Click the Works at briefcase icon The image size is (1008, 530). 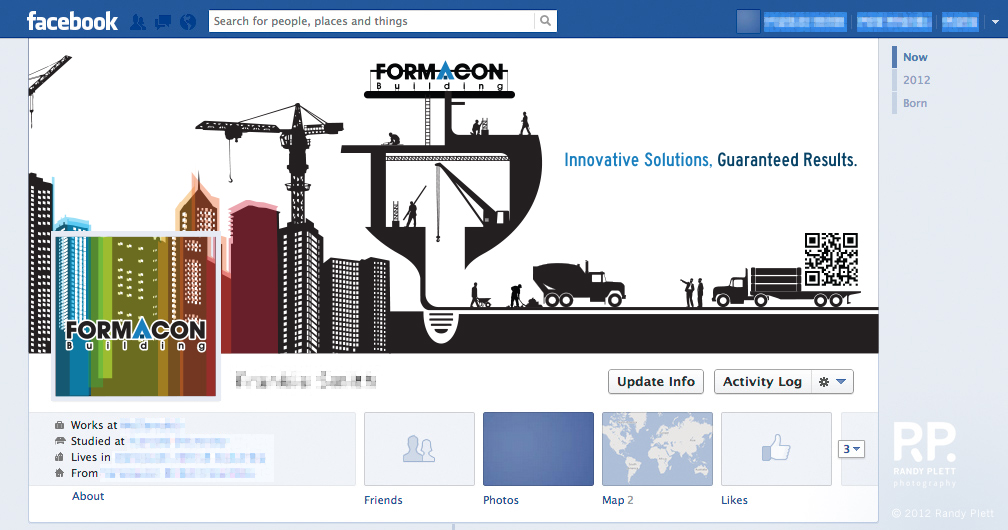click(60, 425)
